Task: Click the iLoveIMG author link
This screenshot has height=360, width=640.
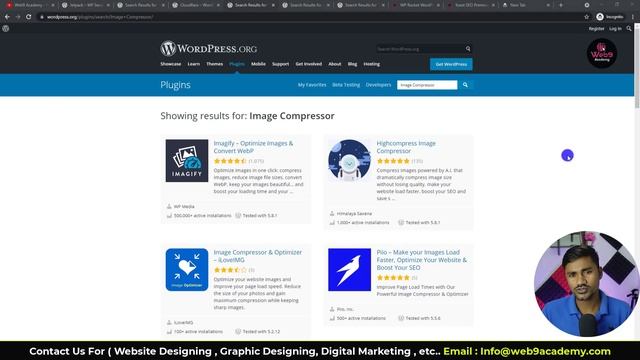Action: [183, 322]
